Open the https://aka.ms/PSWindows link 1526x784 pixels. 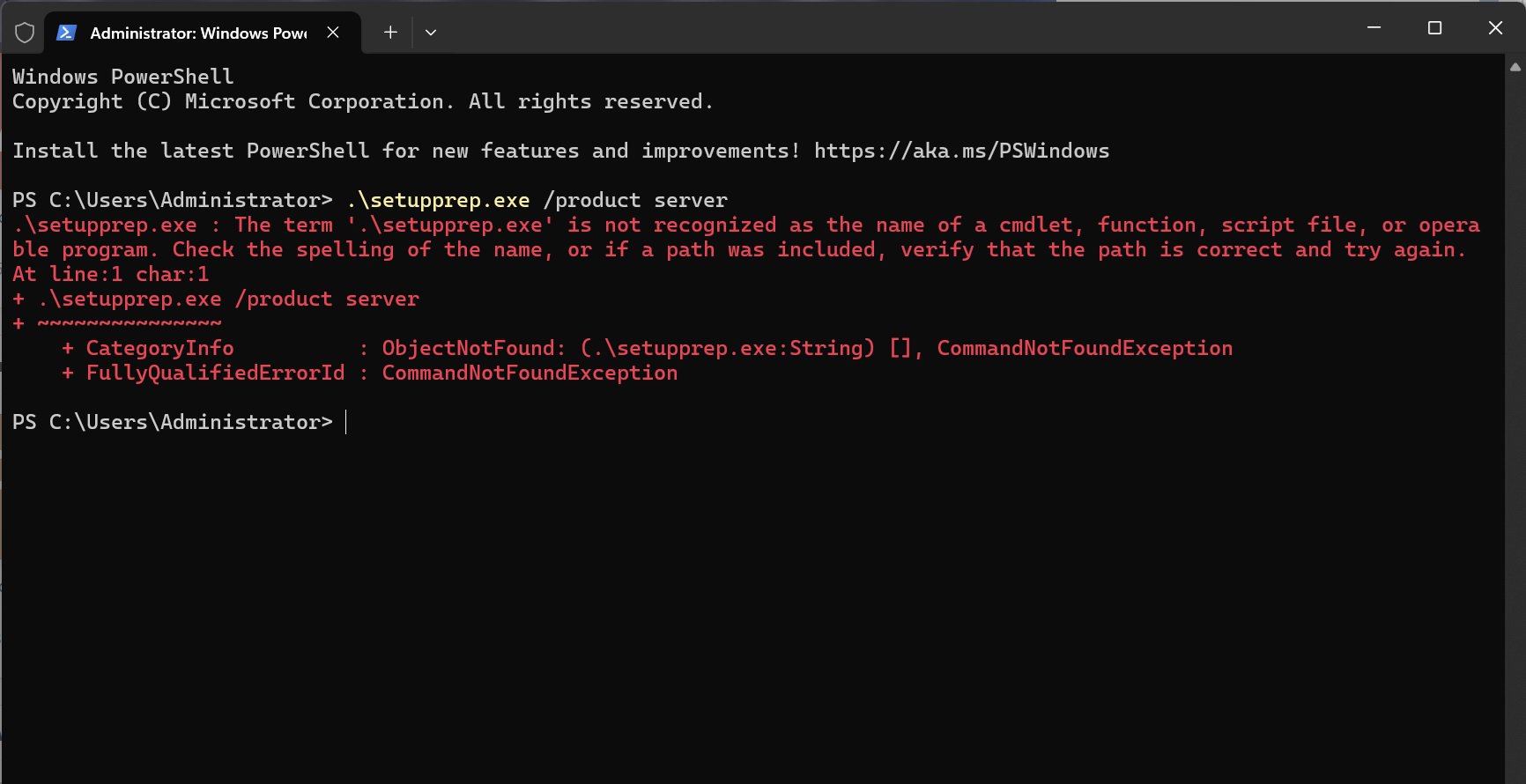tap(961, 151)
